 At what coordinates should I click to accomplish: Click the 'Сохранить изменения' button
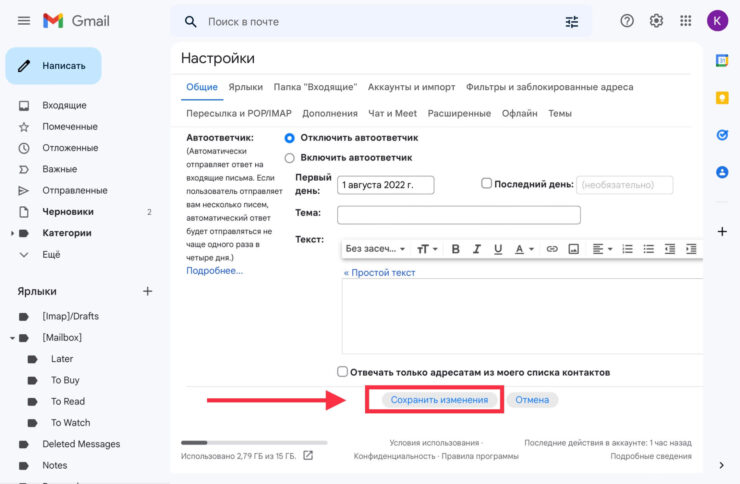click(x=440, y=400)
